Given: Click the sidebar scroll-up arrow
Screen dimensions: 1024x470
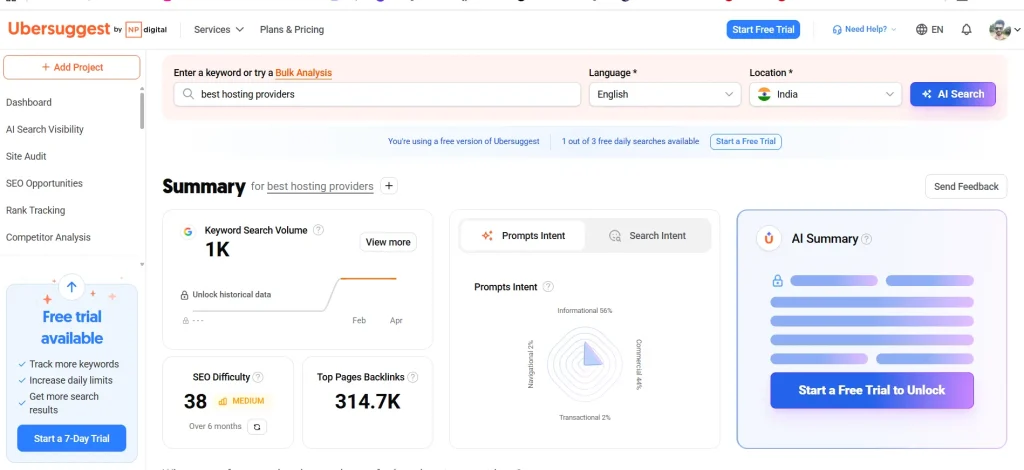Looking at the screenshot, I should pyautogui.click(x=142, y=88).
